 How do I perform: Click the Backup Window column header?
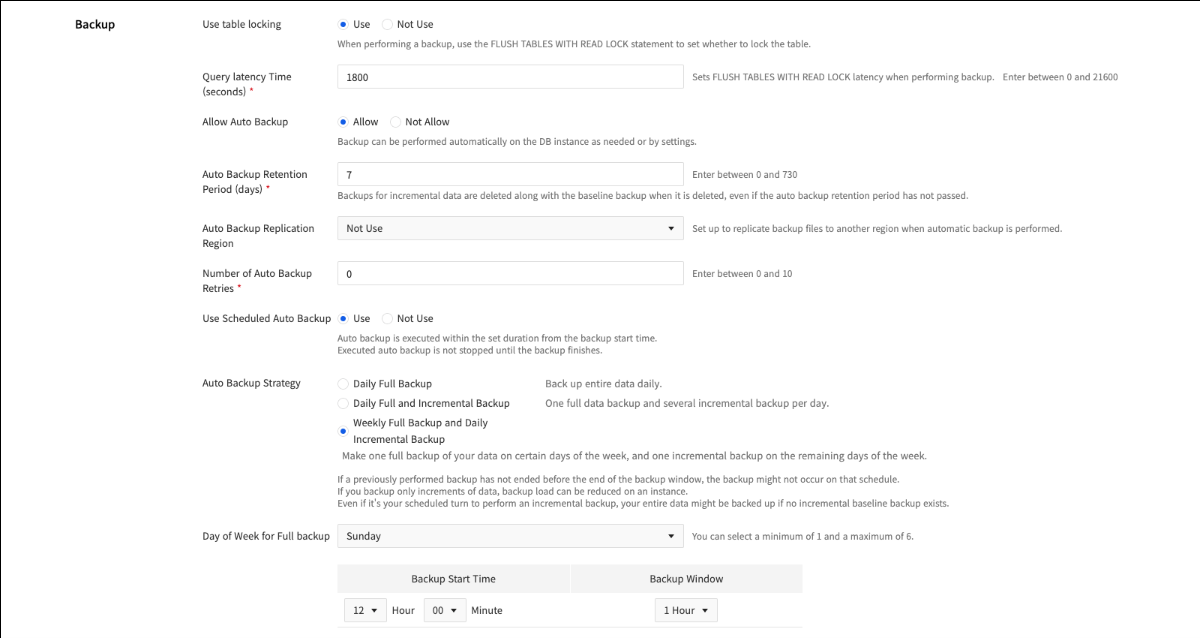click(686, 578)
